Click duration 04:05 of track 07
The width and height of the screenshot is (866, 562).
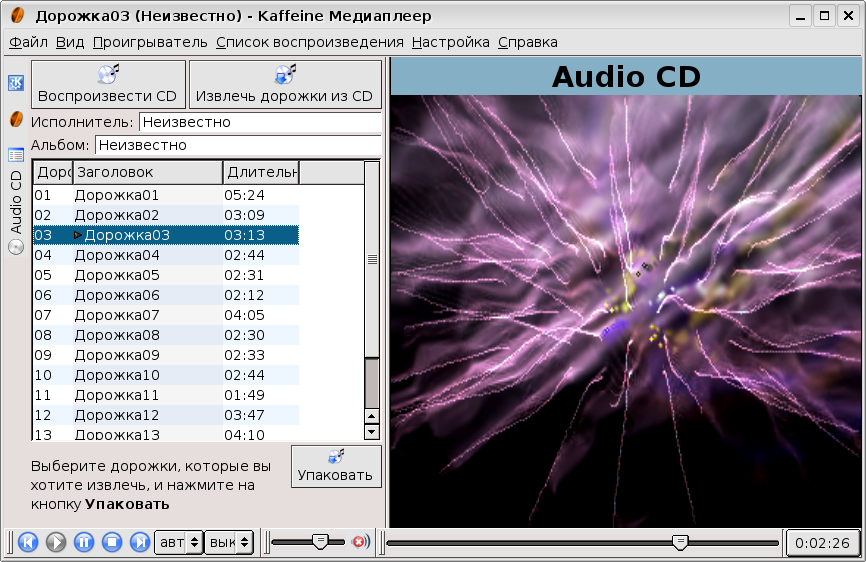point(244,315)
